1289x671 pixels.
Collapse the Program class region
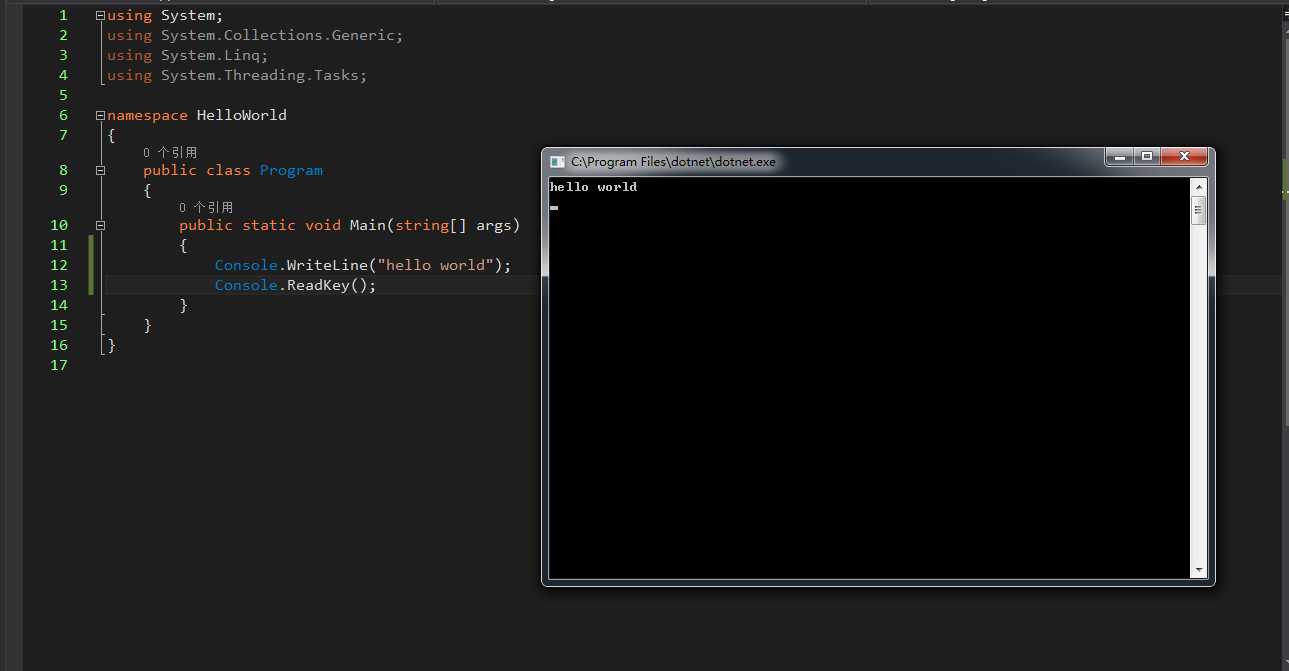click(100, 170)
